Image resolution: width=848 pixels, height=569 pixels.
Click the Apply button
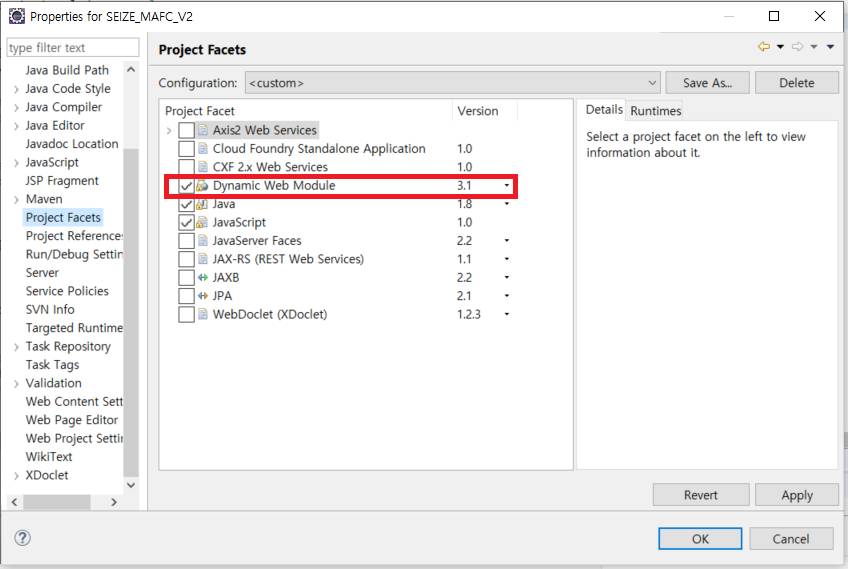pyautogui.click(x=797, y=495)
